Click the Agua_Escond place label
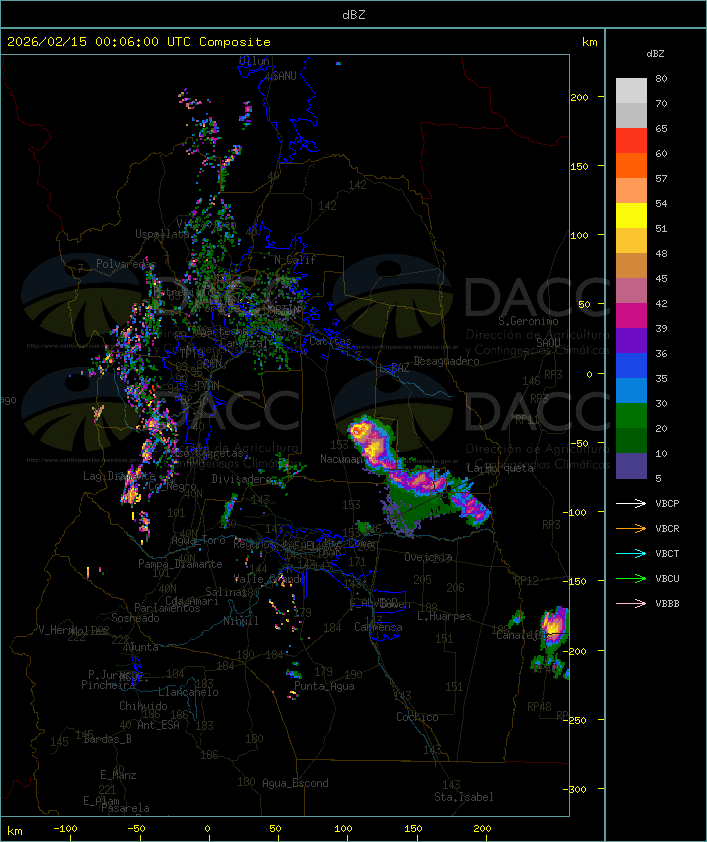This screenshot has height=842, width=707. [295, 783]
